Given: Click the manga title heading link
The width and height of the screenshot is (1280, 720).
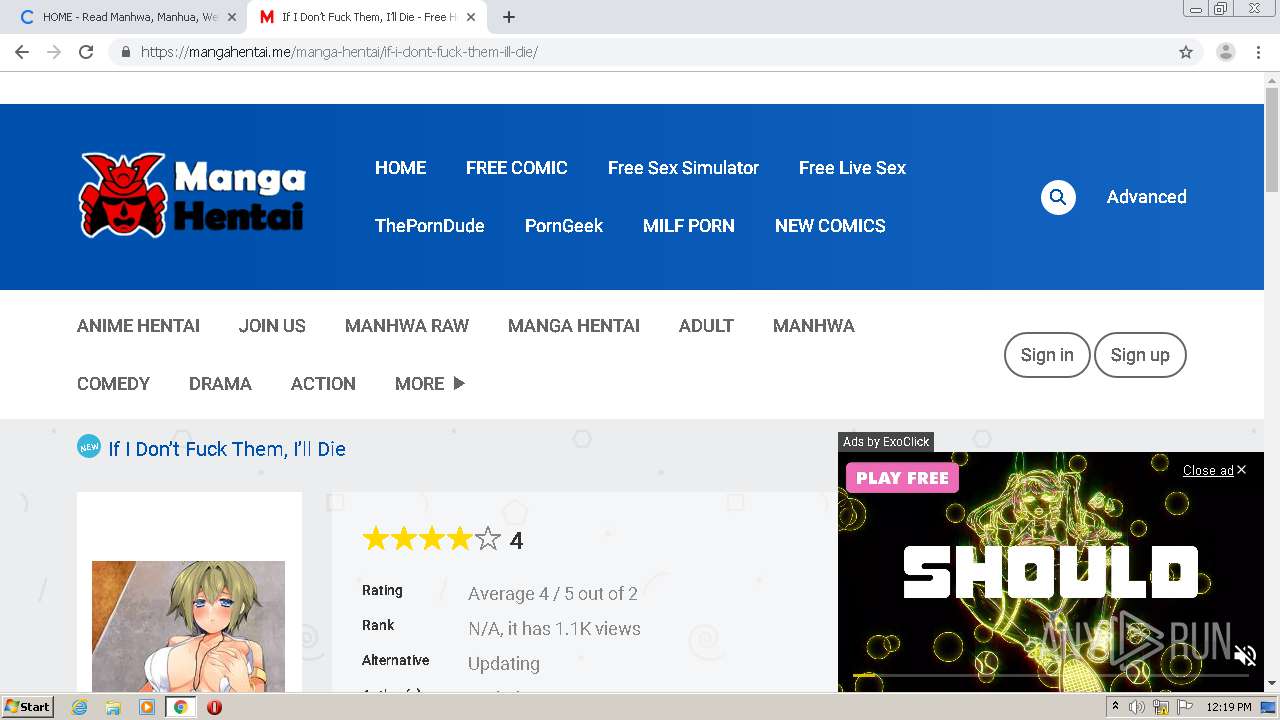Looking at the screenshot, I should [227, 449].
